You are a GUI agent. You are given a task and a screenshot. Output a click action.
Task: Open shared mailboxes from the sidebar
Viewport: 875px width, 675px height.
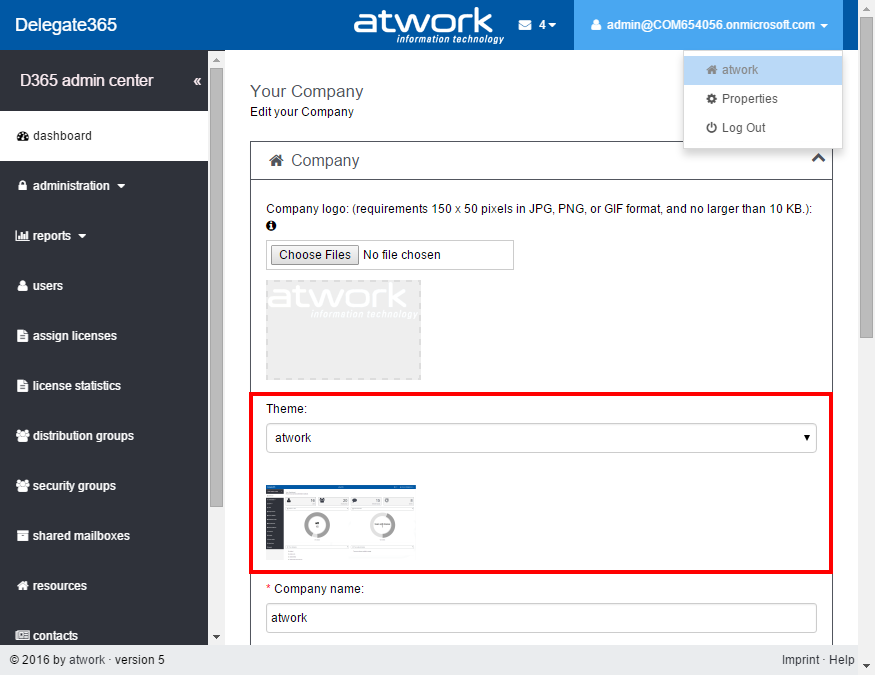pos(80,536)
